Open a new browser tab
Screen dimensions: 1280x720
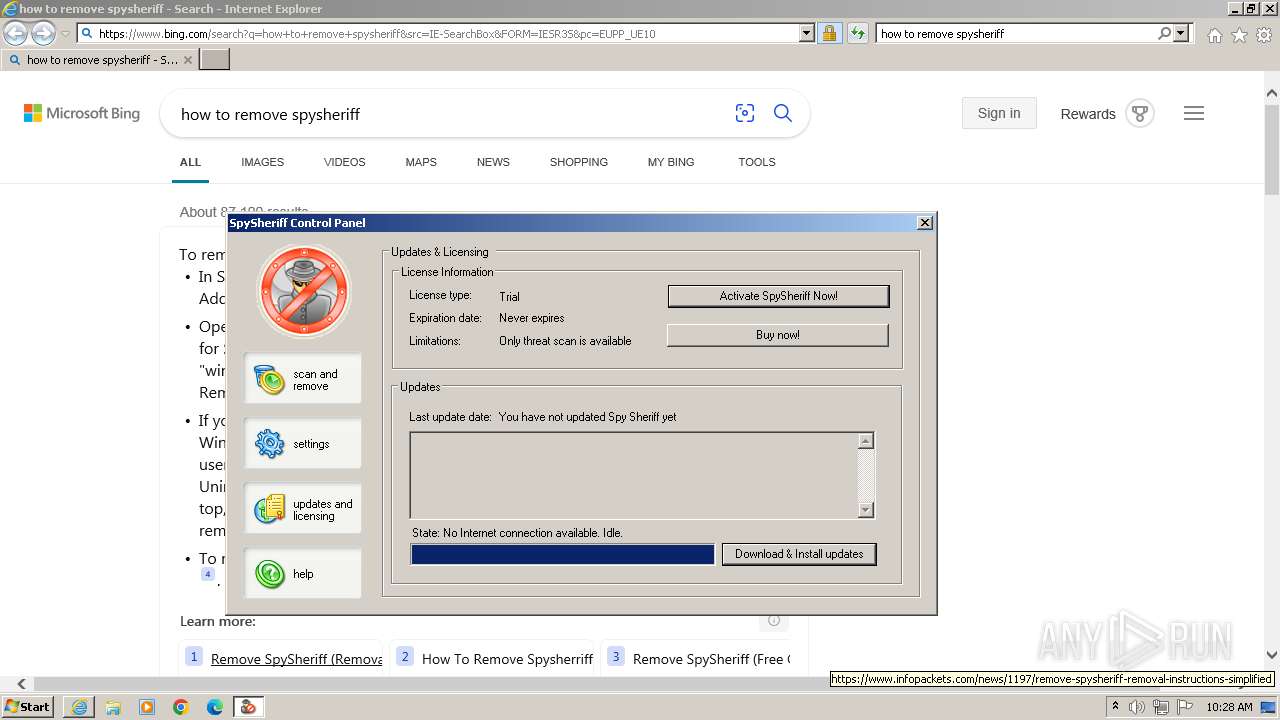click(x=215, y=60)
